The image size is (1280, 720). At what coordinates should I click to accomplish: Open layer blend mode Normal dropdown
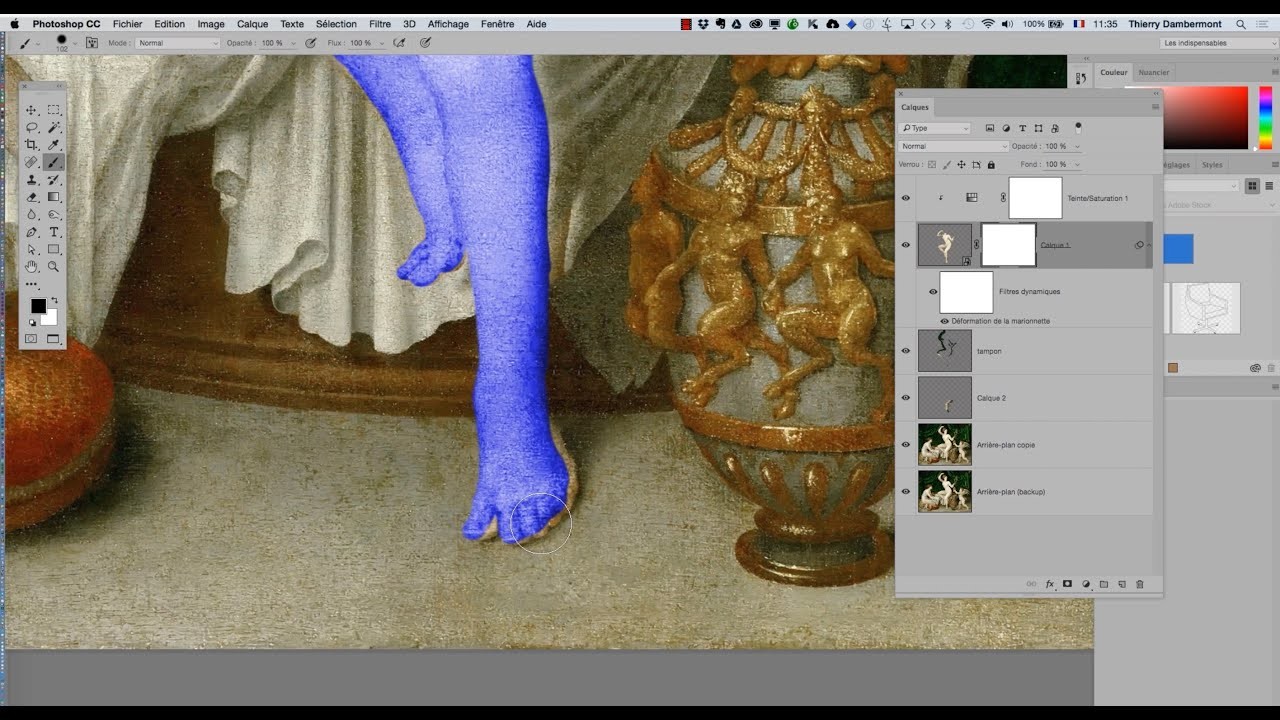click(953, 146)
